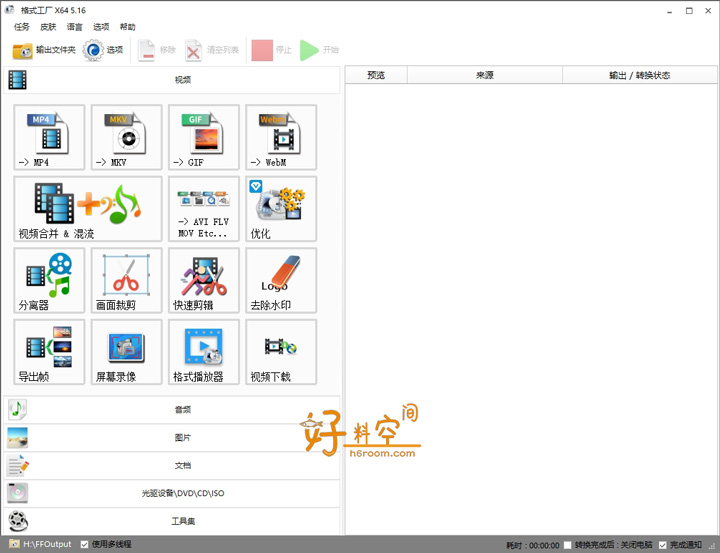Open the 导出帧 export frames tool
This screenshot has width=720, height=553.
click(x=49, y=352)
